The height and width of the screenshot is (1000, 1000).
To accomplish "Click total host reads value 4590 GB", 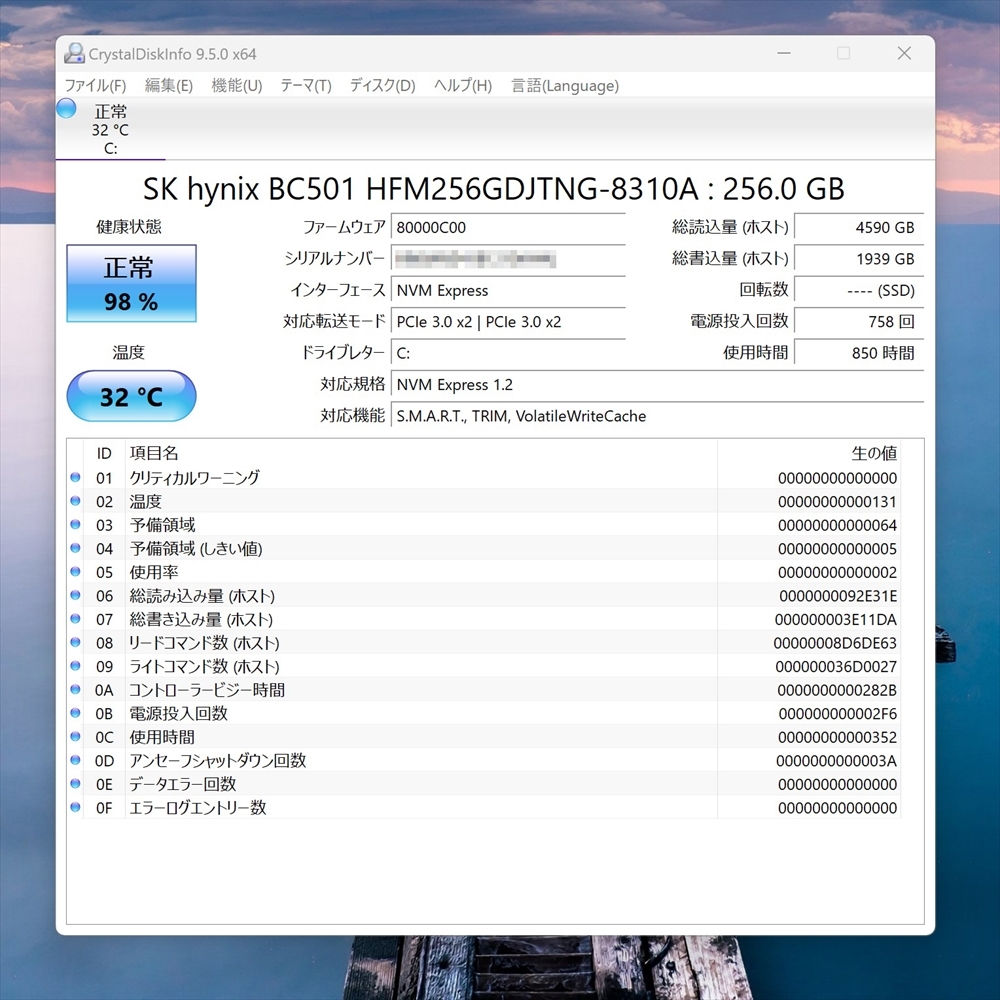I will (859, 228).
